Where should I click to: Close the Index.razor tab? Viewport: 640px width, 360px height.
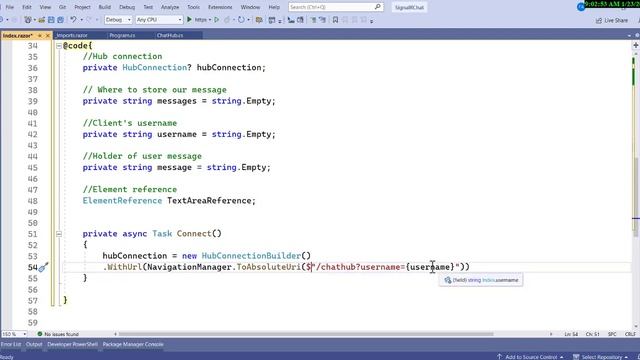click(x=47, y=36)
